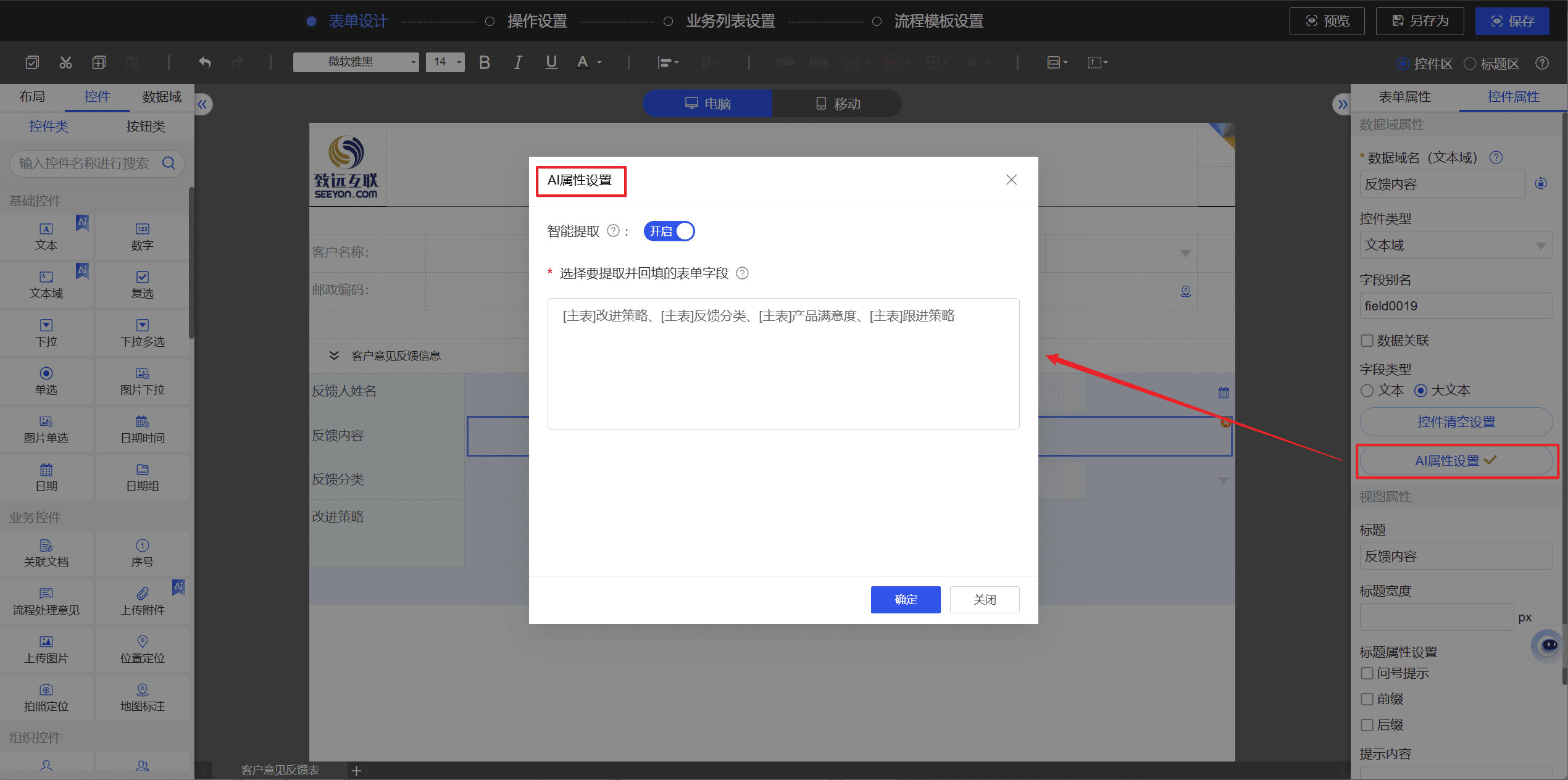The image size is (1568, 780).
Task: Add the 位置定位 control
Action: click(143, 650)
